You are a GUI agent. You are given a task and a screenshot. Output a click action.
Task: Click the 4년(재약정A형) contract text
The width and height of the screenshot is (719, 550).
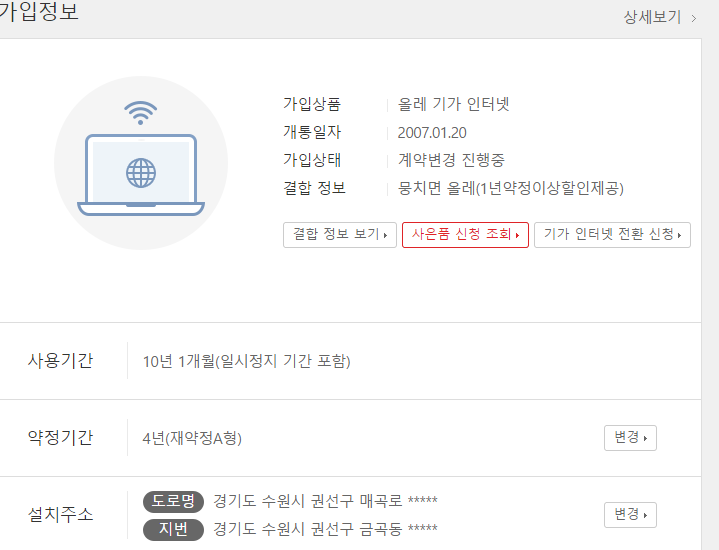pyautogui.click(x=192, y=438)
